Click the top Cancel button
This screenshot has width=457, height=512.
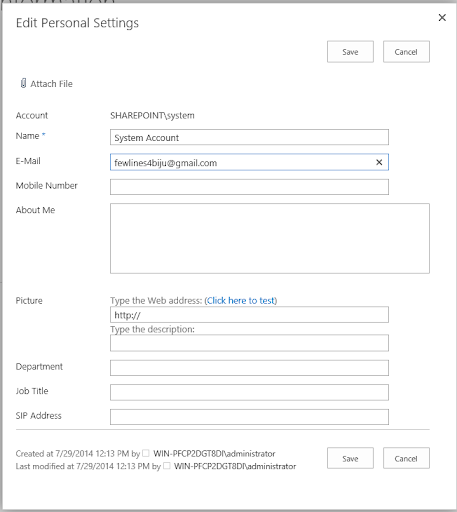406,52
